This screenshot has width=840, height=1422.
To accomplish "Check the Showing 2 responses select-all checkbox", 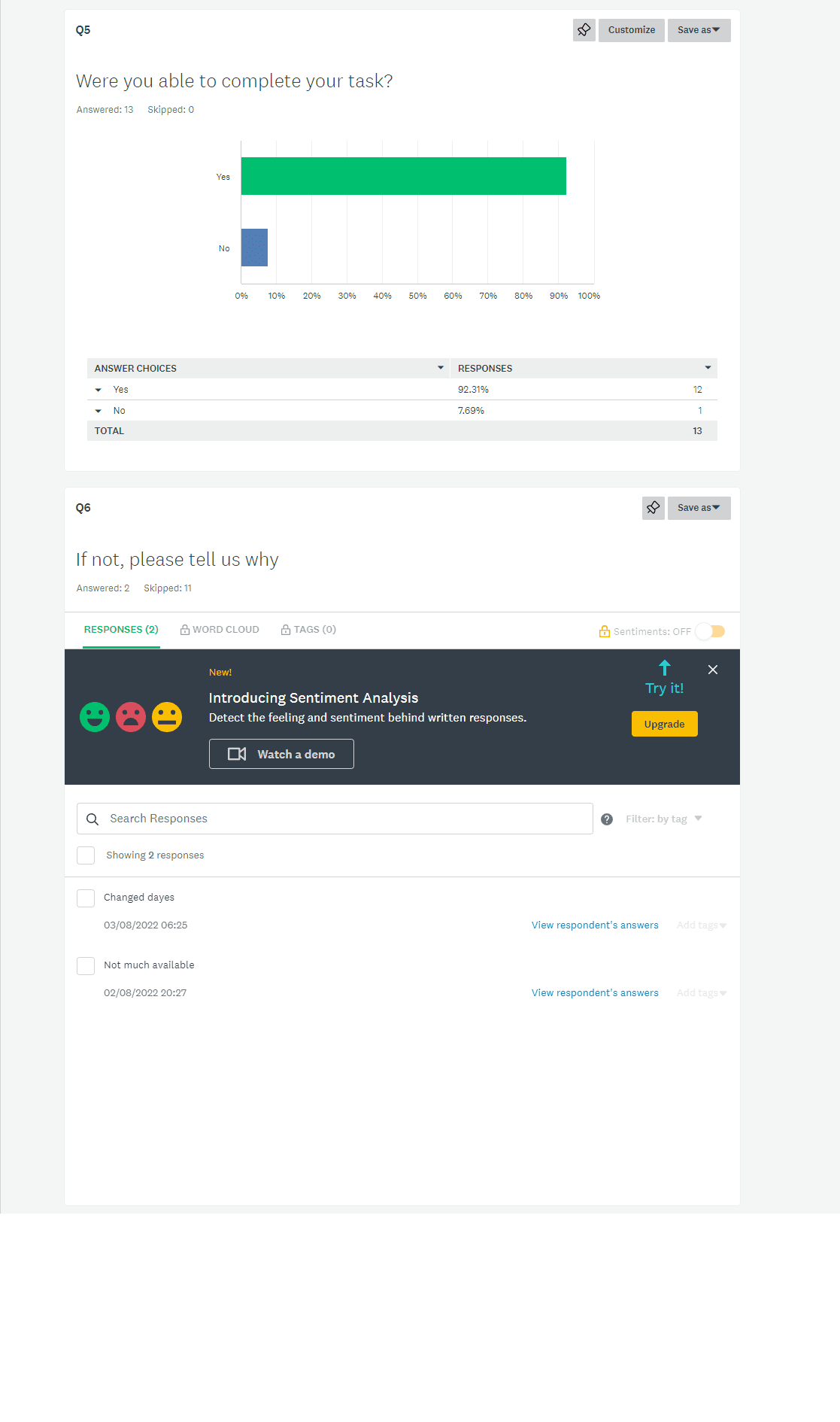I will [86, 855].
